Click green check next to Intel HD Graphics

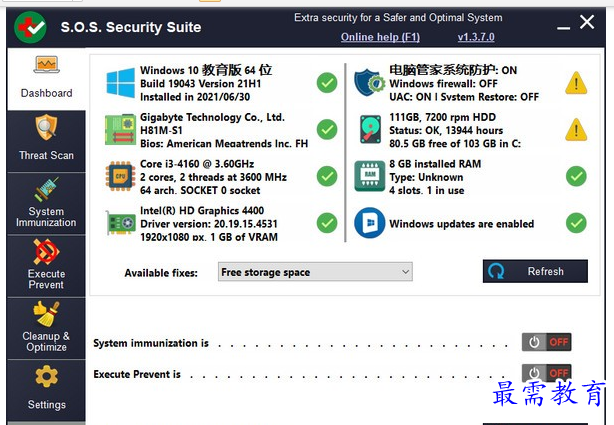[x=327, y=223]
